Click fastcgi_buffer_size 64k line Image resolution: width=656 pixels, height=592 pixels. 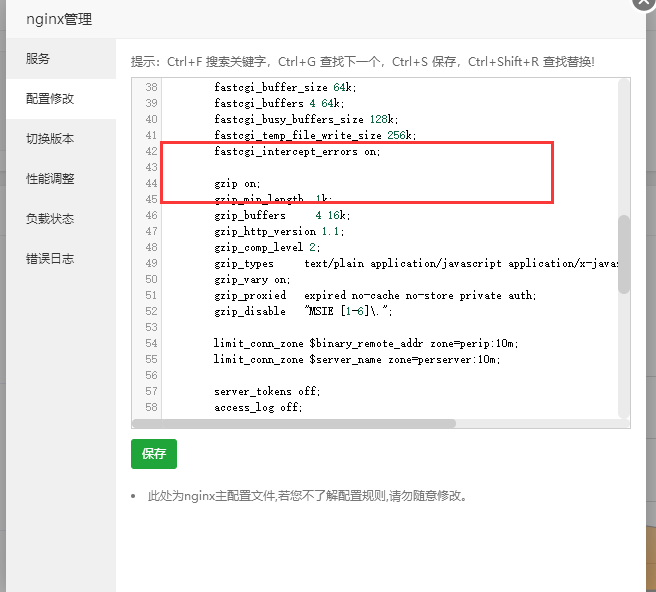tap(285, 87)
